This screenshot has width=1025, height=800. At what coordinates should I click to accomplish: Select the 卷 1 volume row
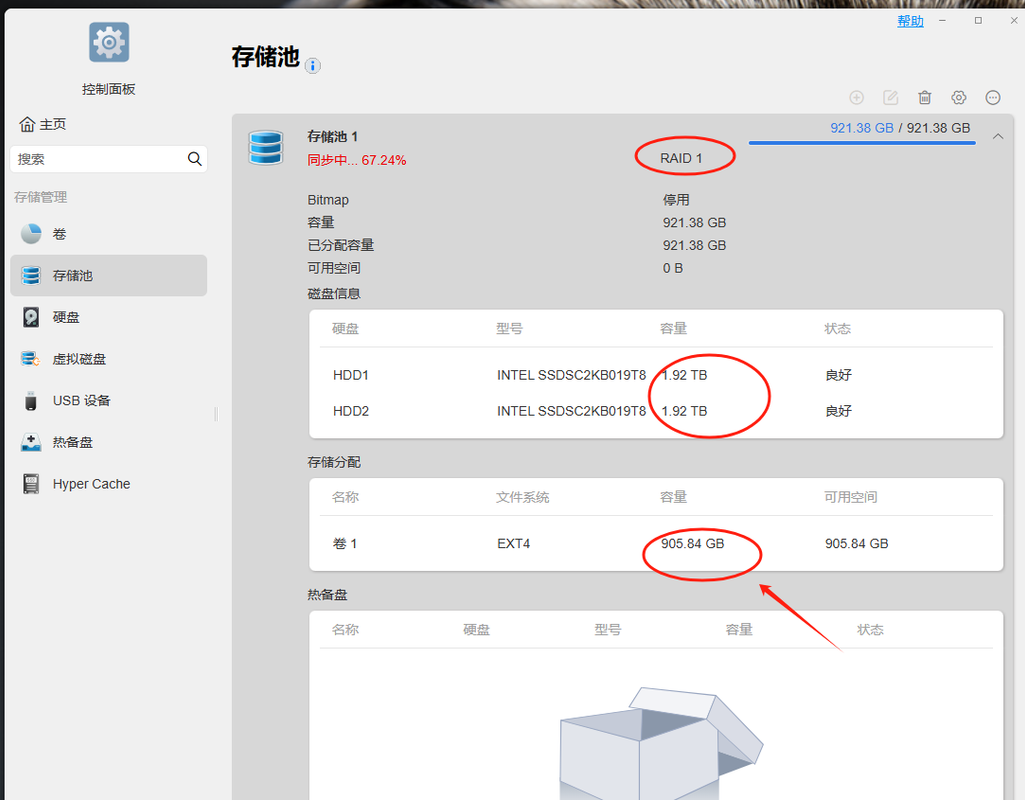coord(656,544)
